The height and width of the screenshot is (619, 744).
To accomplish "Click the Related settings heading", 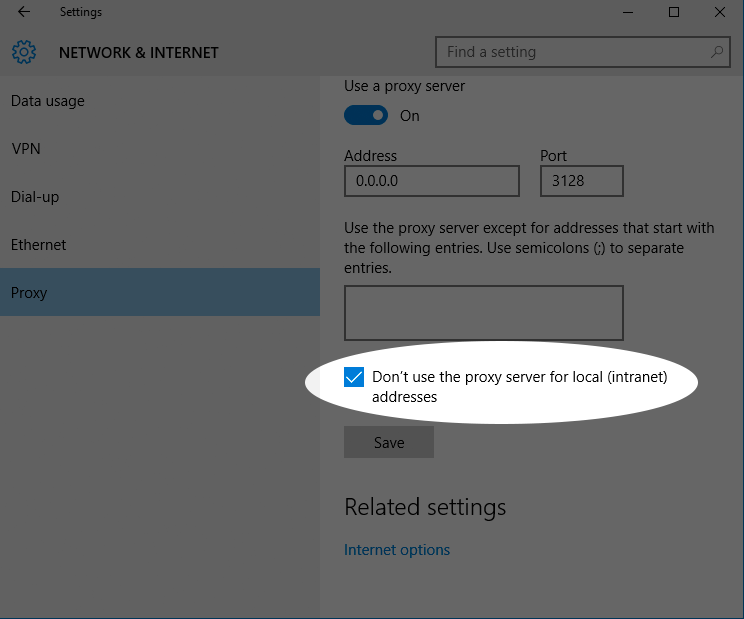I will click(x=425, y=507).
